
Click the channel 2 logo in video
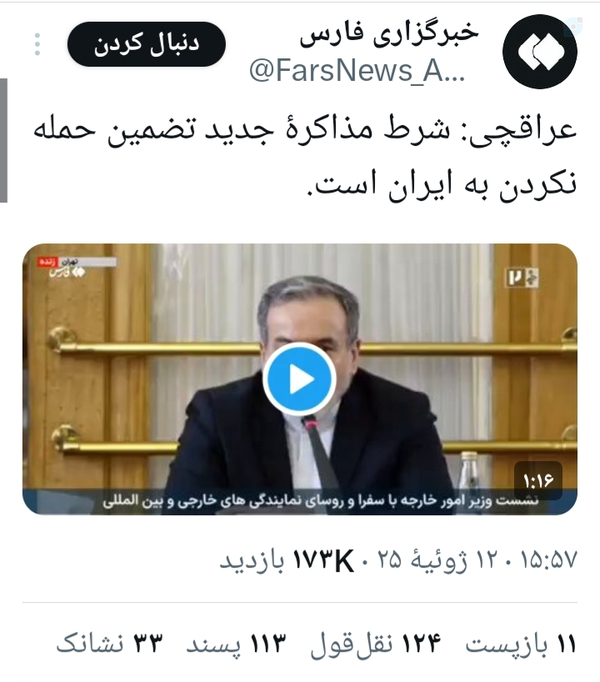click(522, 277)
